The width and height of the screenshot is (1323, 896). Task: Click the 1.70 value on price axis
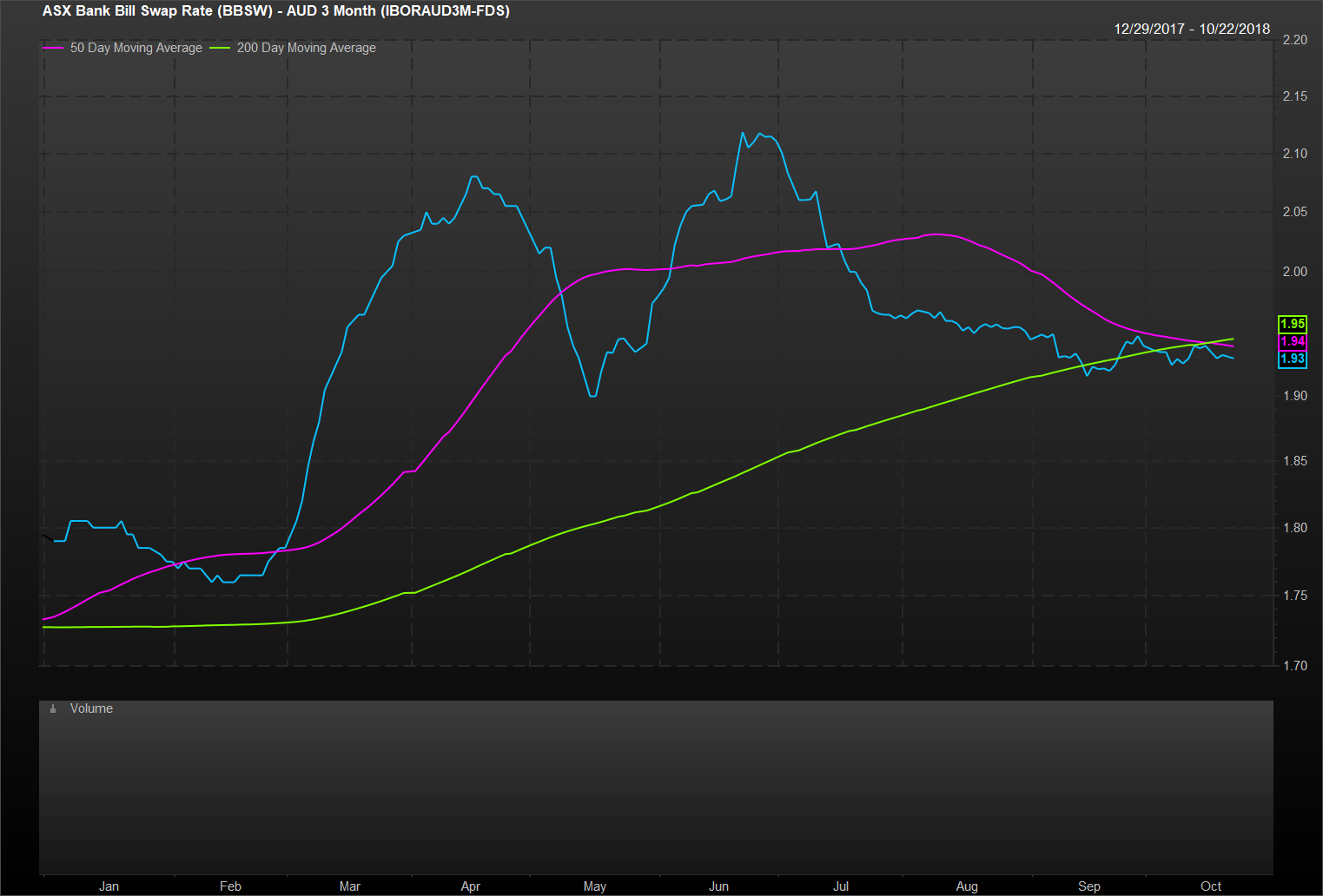(x=1294, y=665)
